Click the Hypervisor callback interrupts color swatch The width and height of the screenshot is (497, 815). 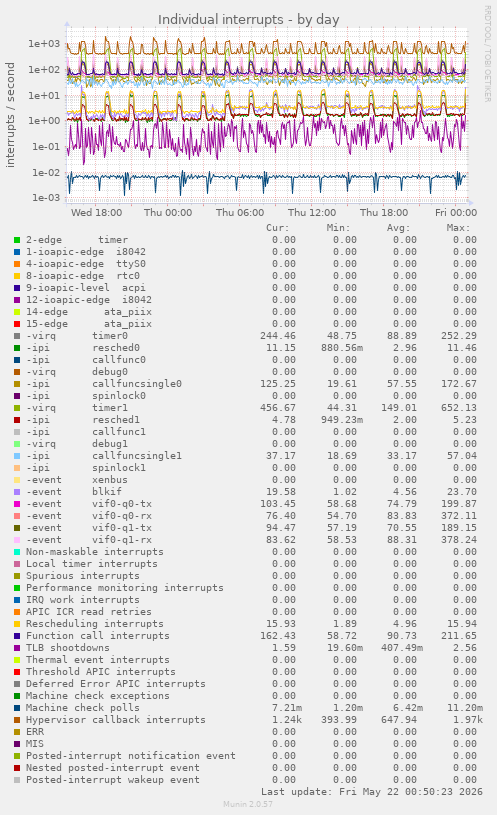click(17, 720)
